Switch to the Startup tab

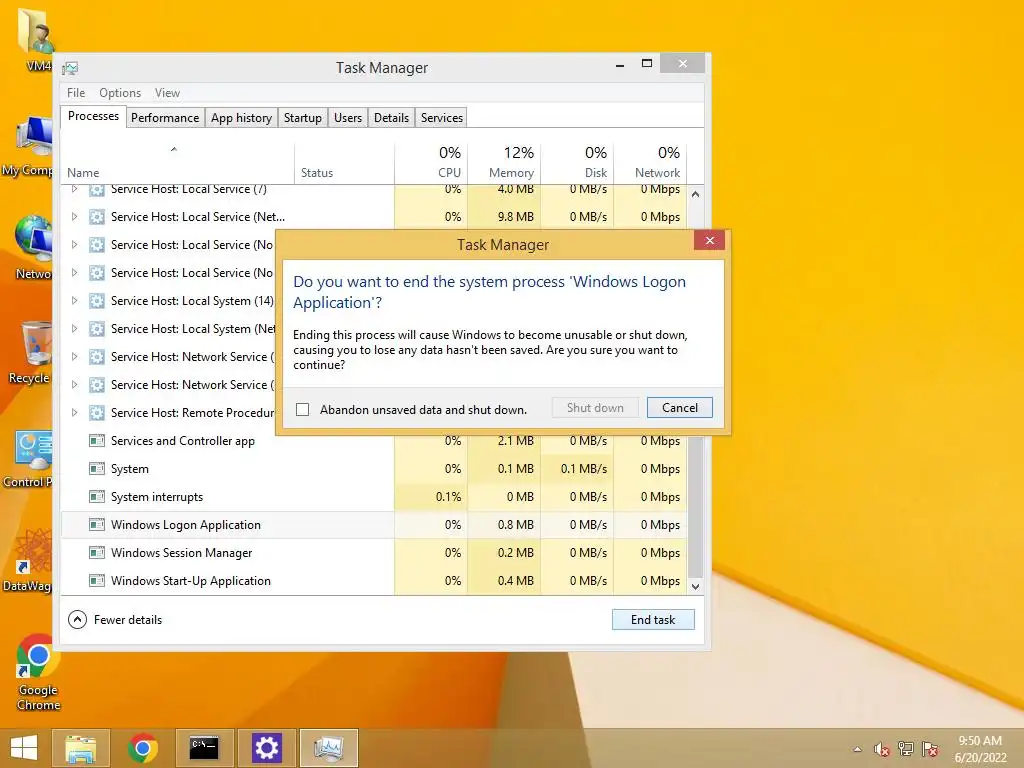coord(302,118)
